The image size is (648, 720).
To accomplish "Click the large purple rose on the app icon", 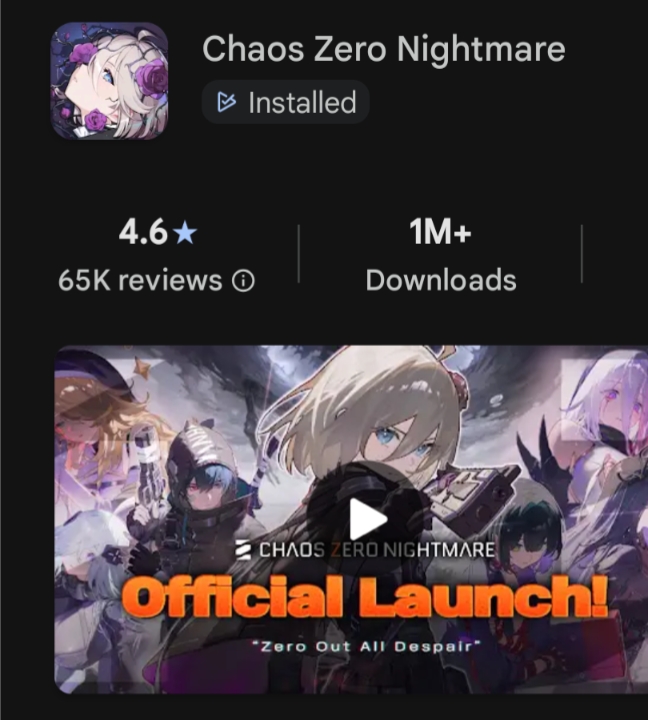I will (154, 79).
